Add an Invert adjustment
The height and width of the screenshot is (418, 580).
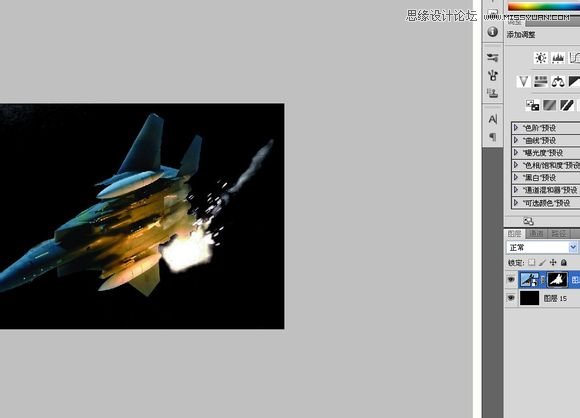532,105
